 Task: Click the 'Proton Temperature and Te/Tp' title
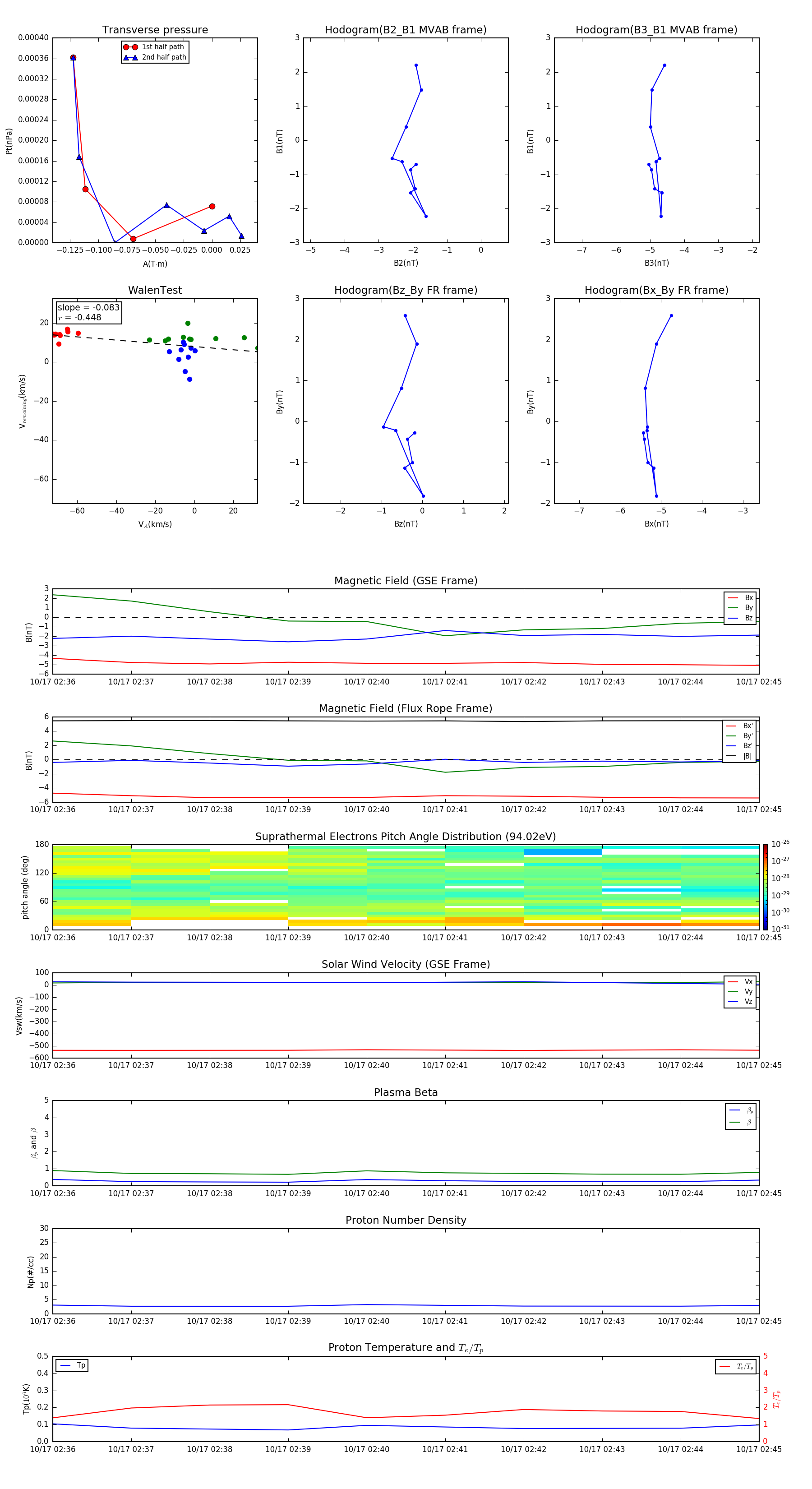pos(406,1349)
